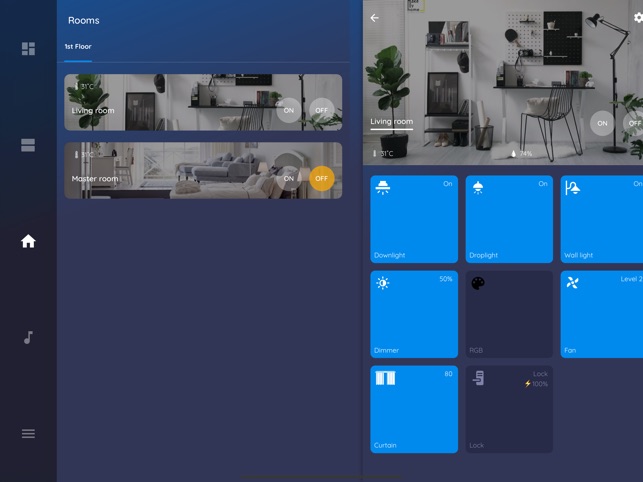Tap the RGB palette icon tile
Viewport: 643px width, 482px height.
(509, 314)
